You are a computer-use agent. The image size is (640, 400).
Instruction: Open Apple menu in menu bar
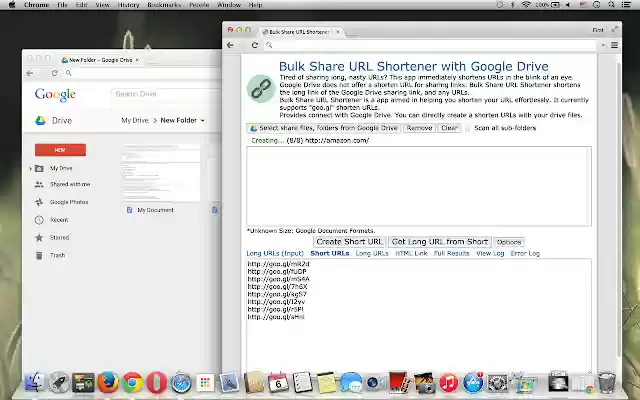[11, 5]
